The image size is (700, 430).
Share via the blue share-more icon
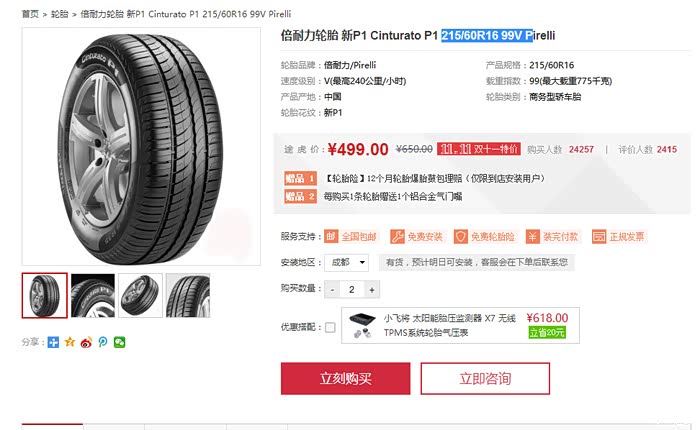click(x=53, y=342)
